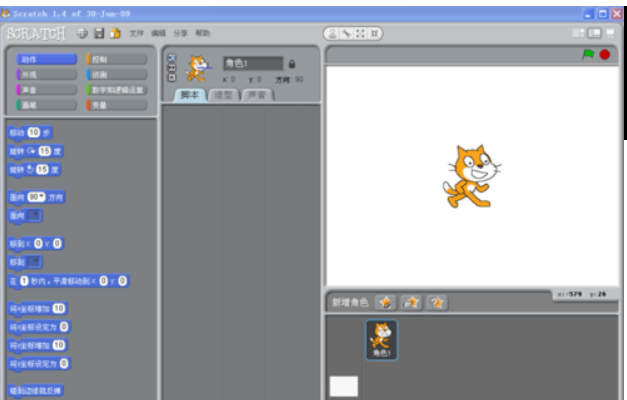Enter presentation mode
This screenshot has width=627, height=400.
(610, 33)
